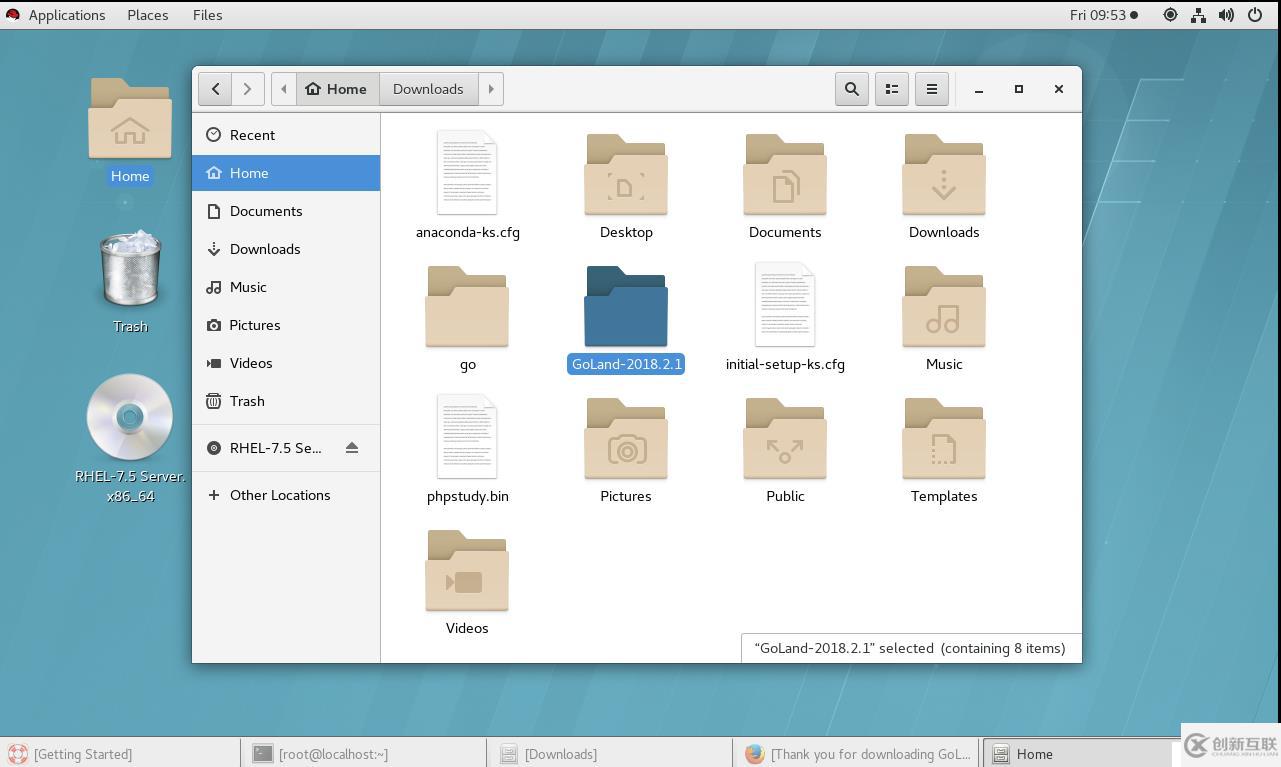Click the Public folder name label
Screen dimensions: 1281x767
pos(785,496)
